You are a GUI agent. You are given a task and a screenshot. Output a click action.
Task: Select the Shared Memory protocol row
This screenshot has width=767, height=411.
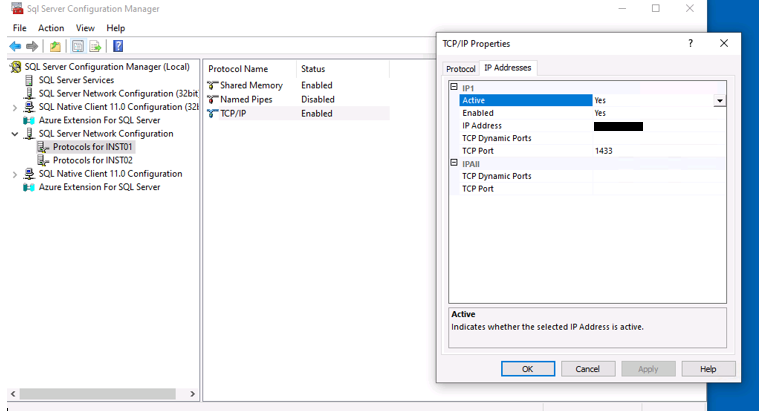point(251,86)
